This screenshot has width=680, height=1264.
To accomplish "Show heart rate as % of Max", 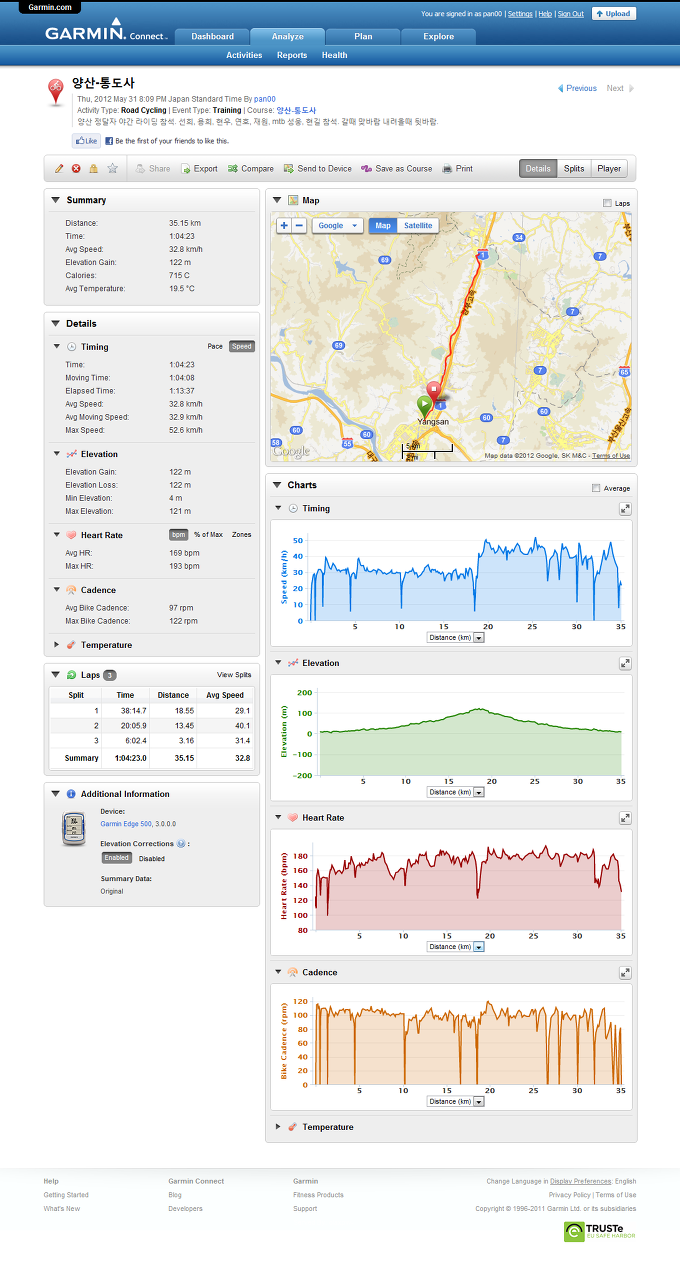I will (x=209, y=535).
